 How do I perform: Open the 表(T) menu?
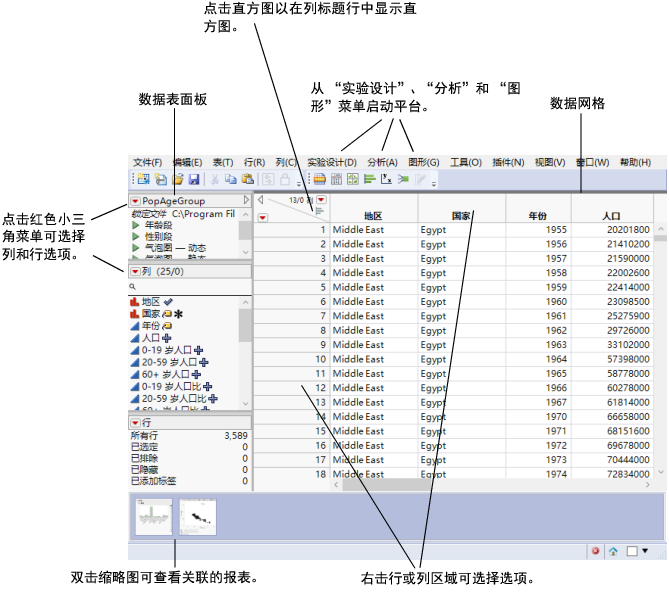223,163
